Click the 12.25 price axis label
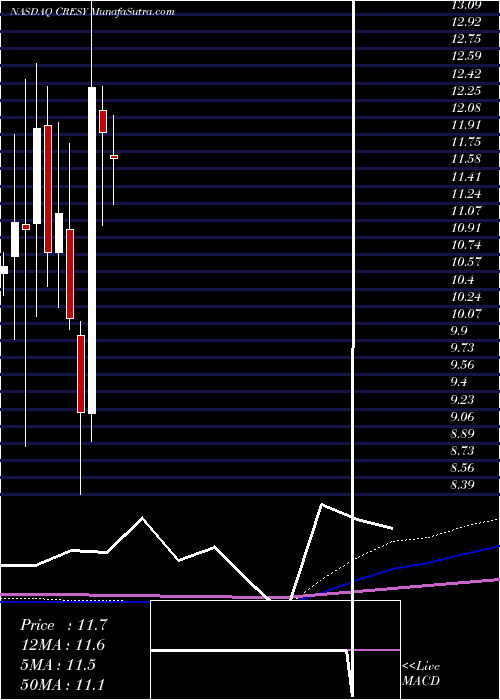This screenshot has width=500, height=700. click(x=467, y=91)
